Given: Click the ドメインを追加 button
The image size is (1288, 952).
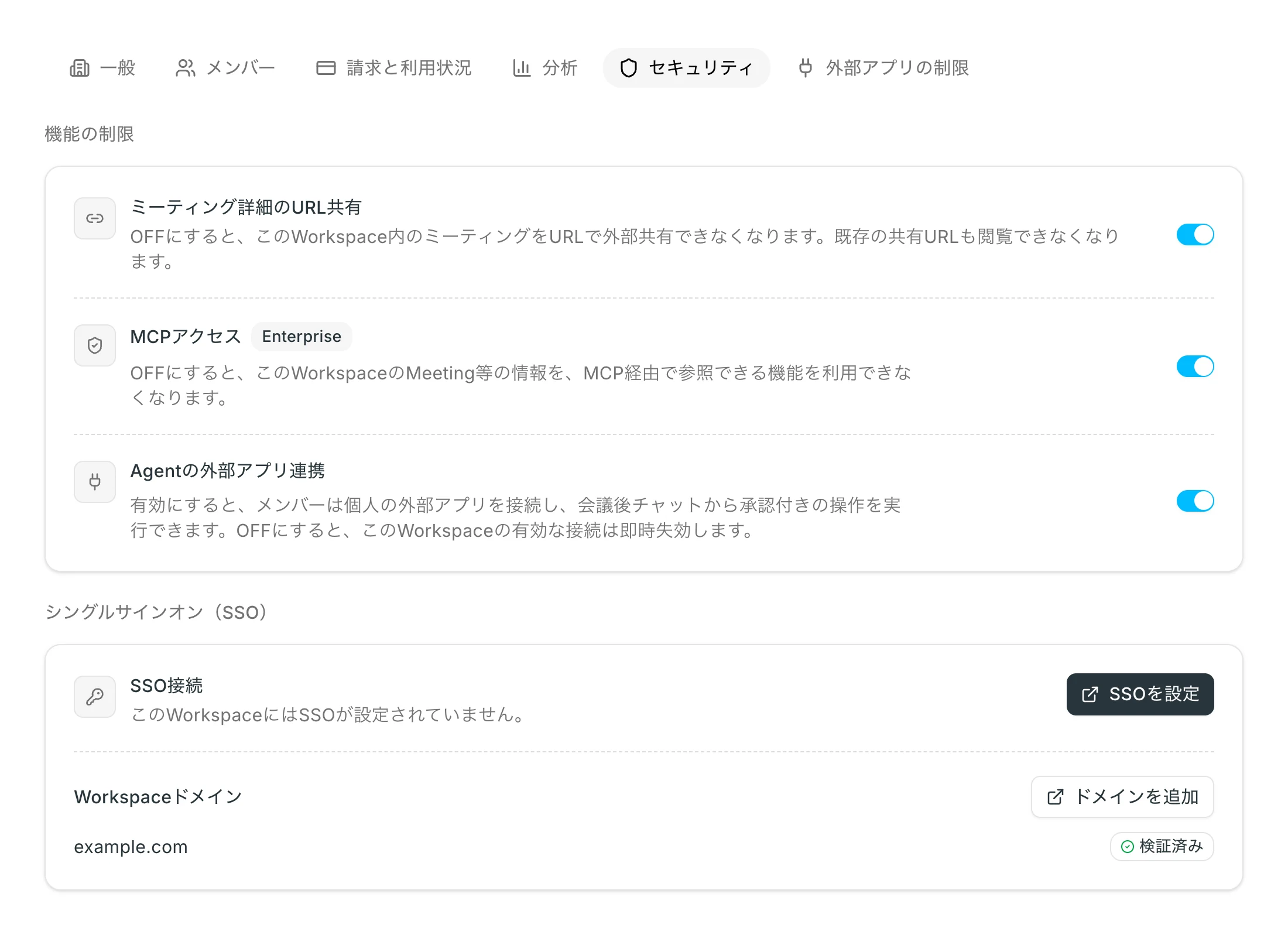Looking at the screenshot, I should (x=1122, y=797).
